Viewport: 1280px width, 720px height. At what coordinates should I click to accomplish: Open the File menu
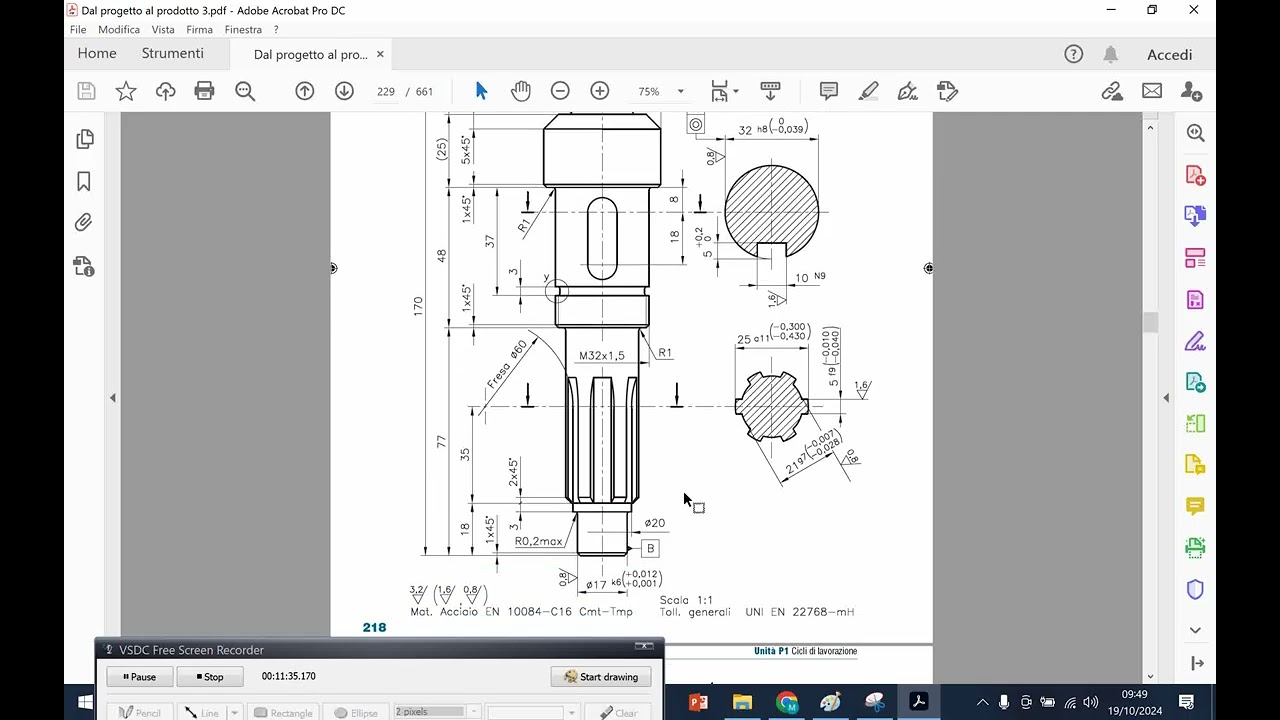[x=78, y=30]
